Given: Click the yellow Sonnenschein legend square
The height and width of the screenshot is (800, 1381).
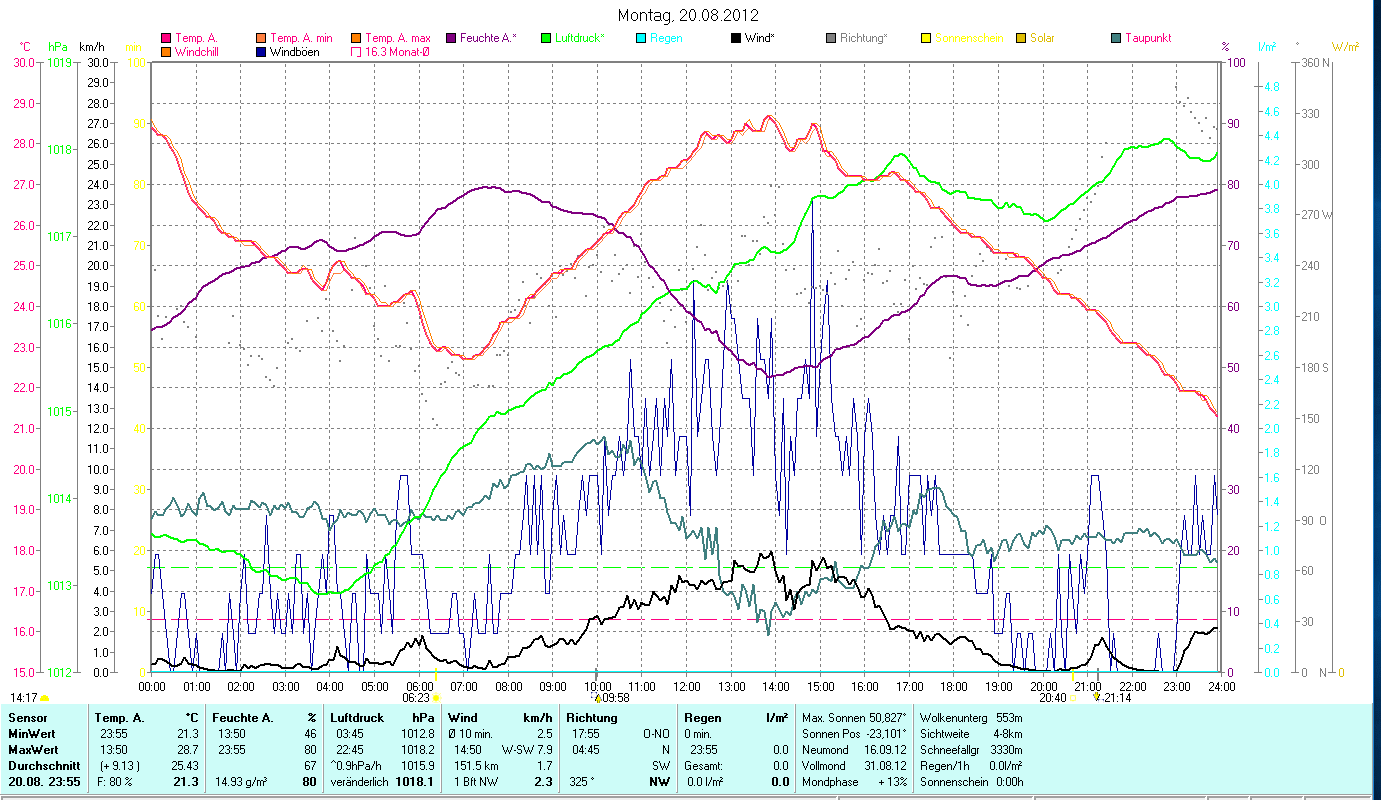Looking at the screenshot, I should [x=926, y=38].
